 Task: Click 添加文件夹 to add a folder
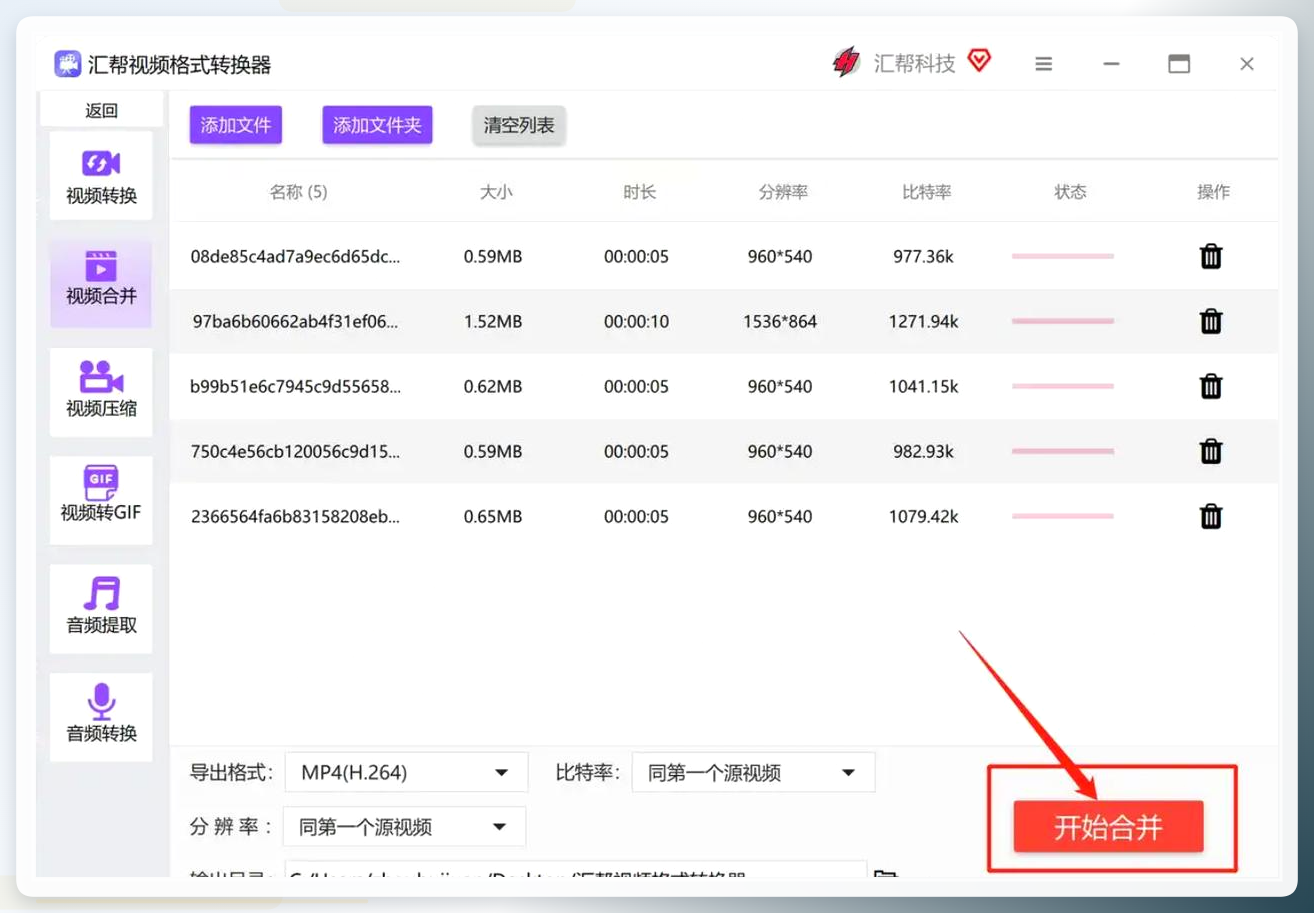pyautogui.click(x=377, y=125)
